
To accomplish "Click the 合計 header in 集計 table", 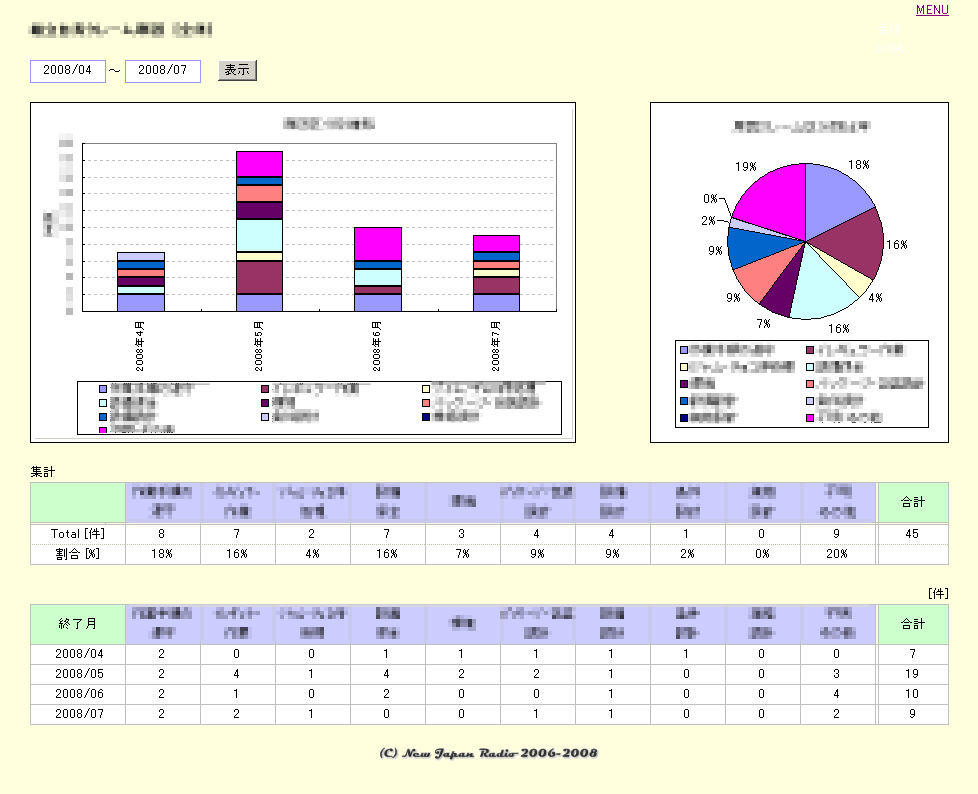I will pos(913,501).
